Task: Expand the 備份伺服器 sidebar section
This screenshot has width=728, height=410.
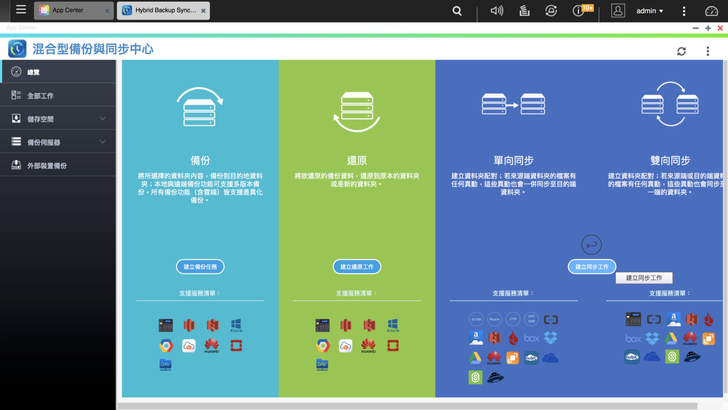Action: [58, 142]
